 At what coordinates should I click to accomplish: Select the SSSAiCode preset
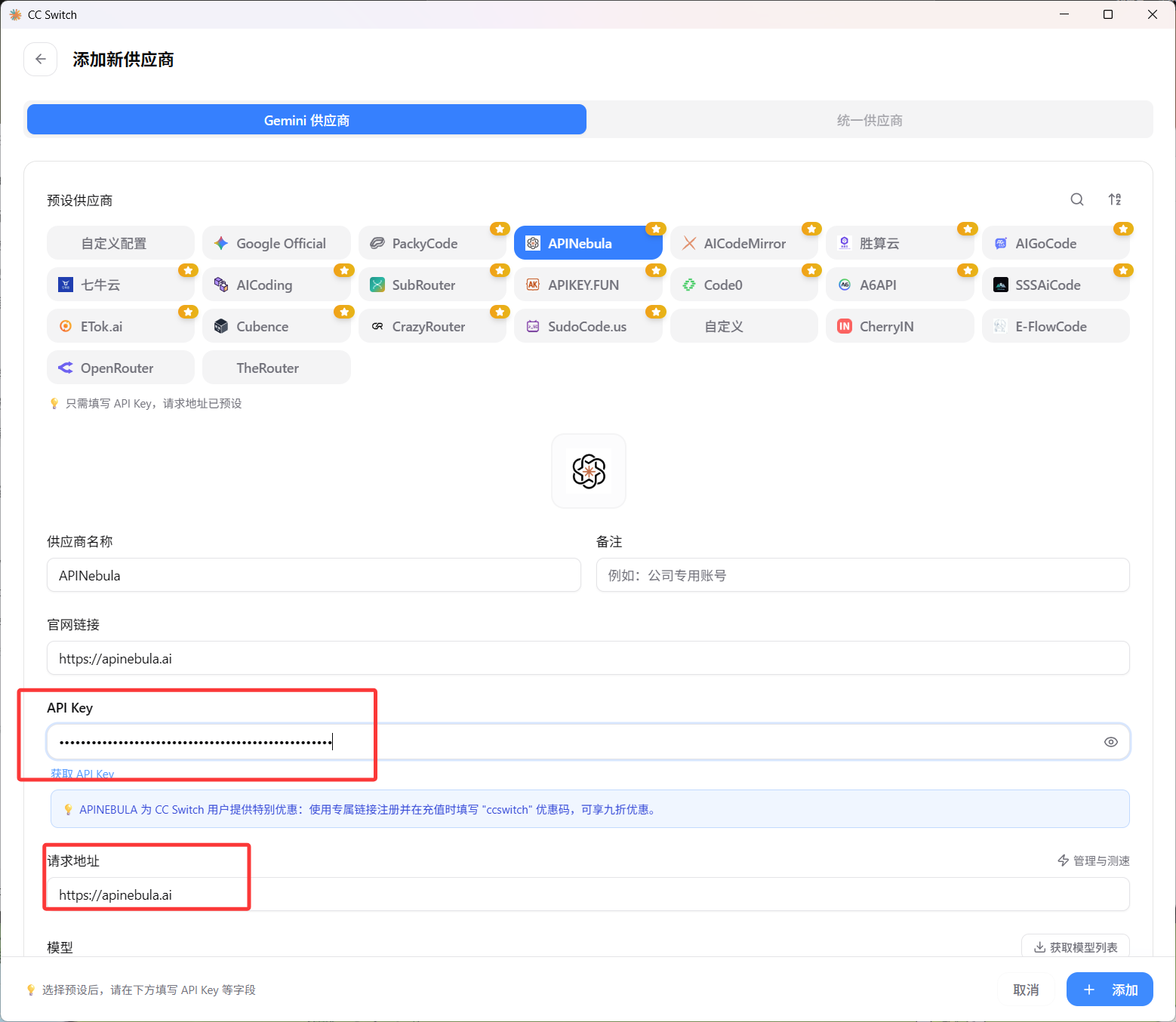click(x=1056, y=285)
